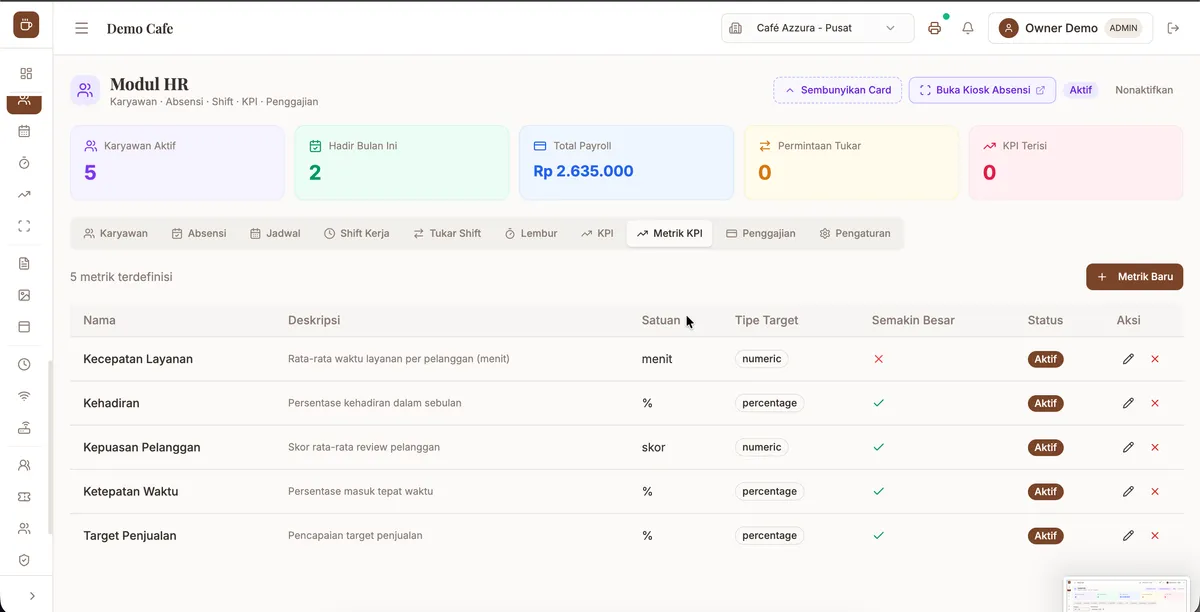
Task: Open the dashboard grid icon in sidebar
Action: pos(25,73)
